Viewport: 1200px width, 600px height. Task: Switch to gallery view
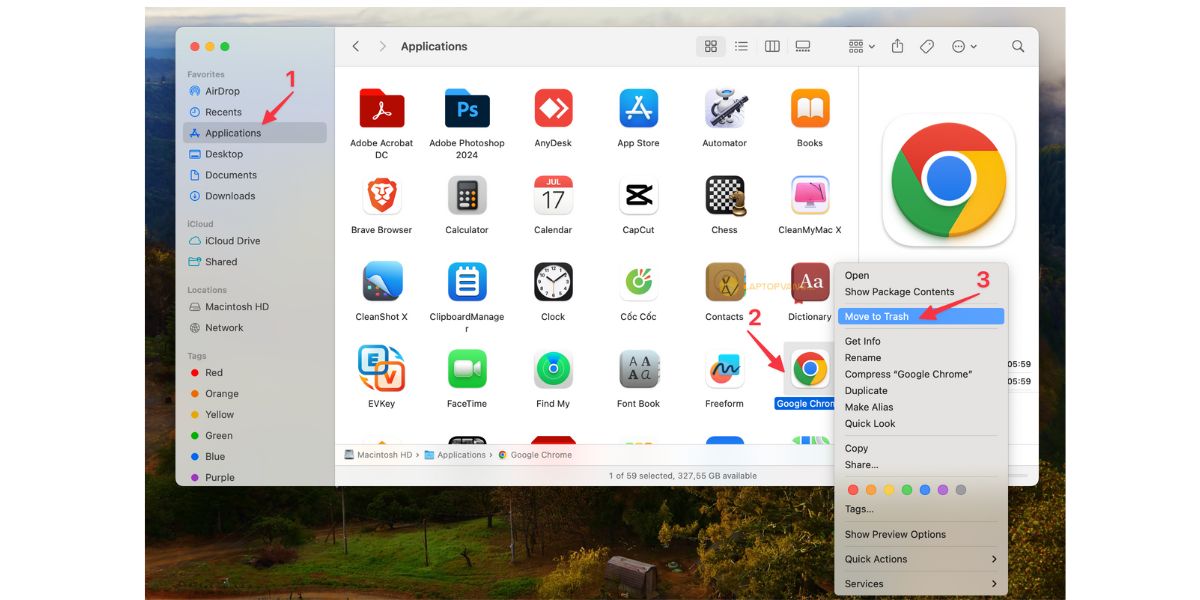tap(802, 46)
